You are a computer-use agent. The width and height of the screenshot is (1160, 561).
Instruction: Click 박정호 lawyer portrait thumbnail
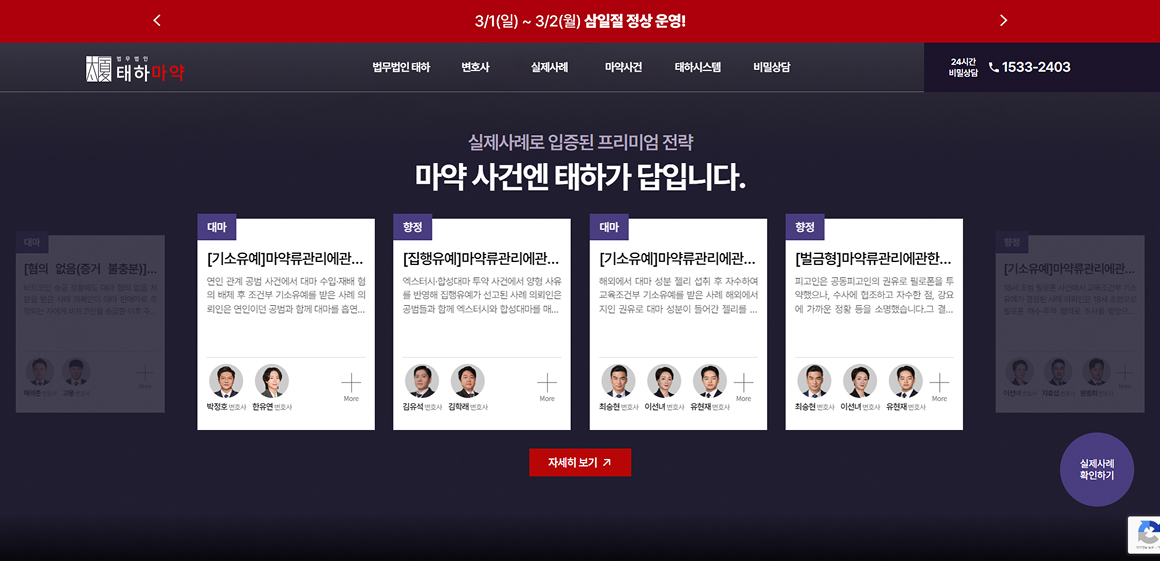[226, 381]
